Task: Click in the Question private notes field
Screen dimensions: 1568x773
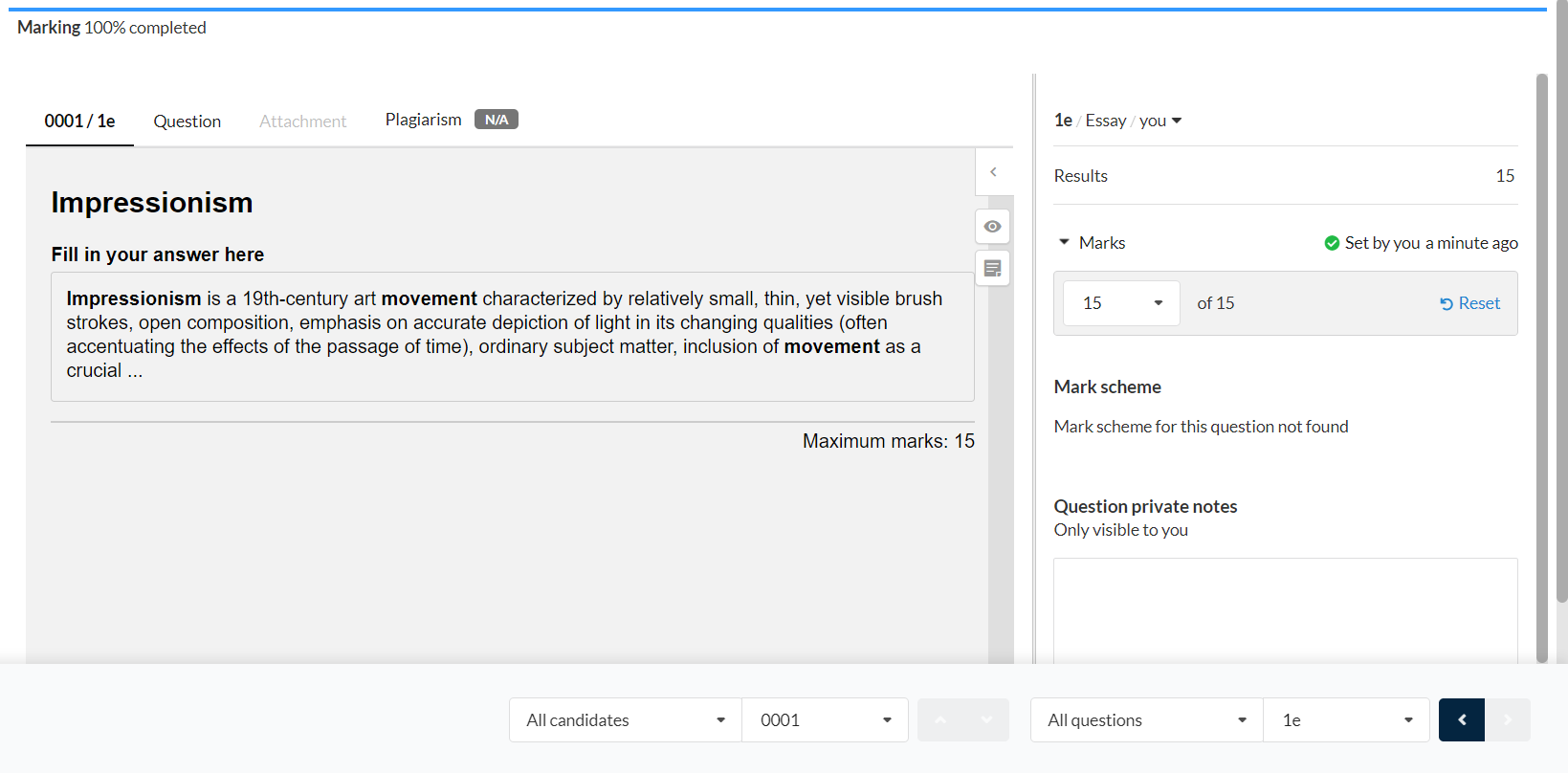Action: (x=1286, y=610)
